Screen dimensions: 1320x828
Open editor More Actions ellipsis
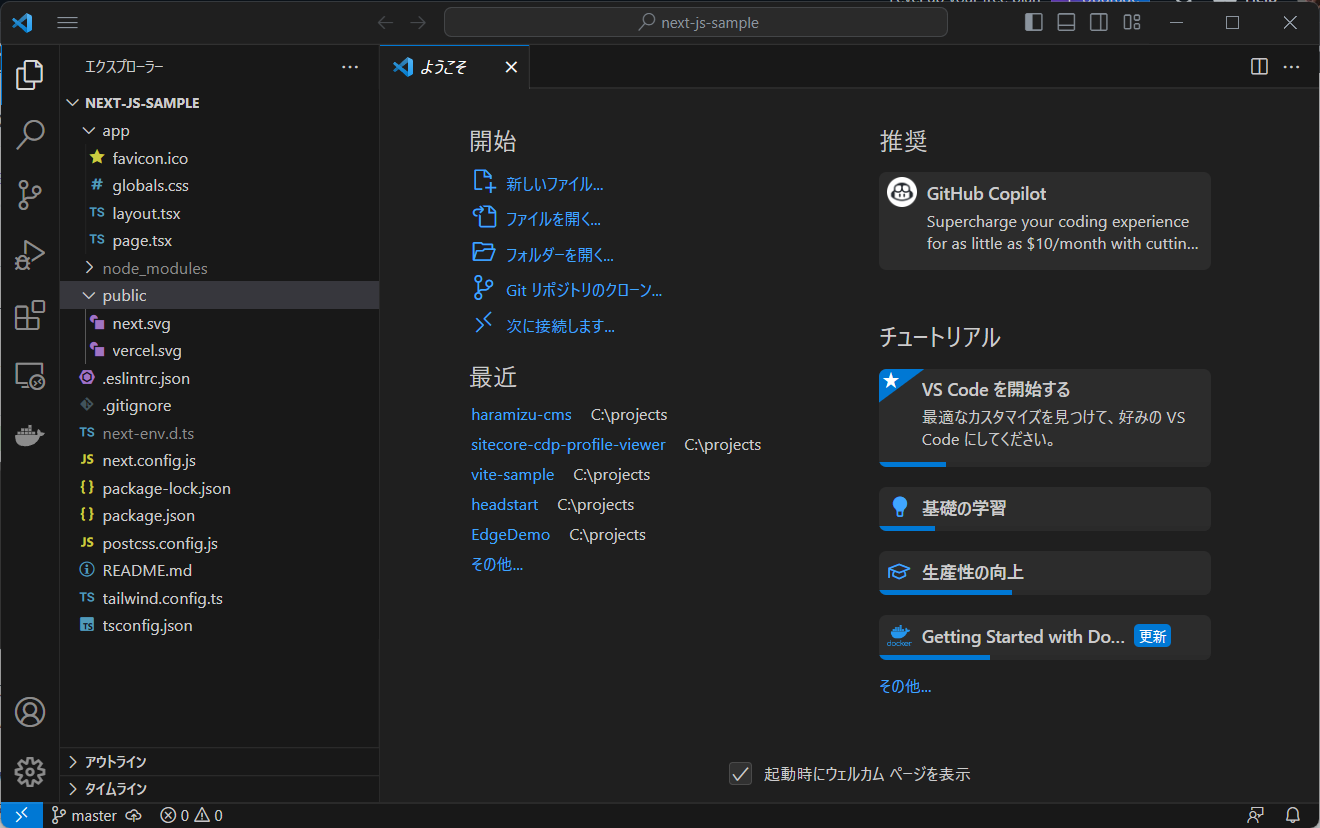click(1291, 67)
